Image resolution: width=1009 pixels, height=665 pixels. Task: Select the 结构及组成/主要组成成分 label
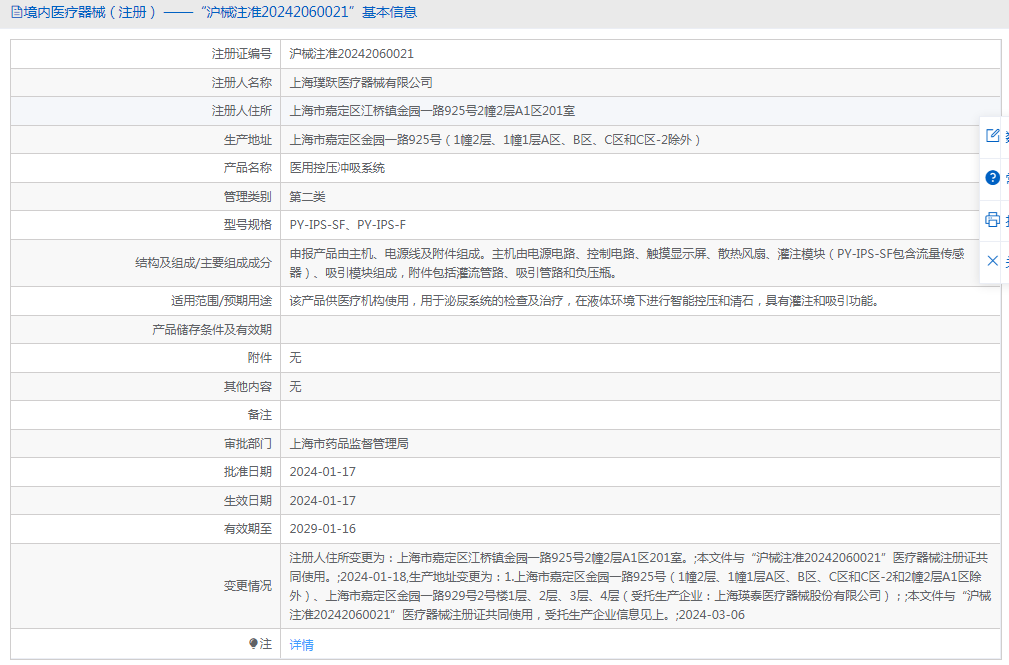tap(203, 263)
